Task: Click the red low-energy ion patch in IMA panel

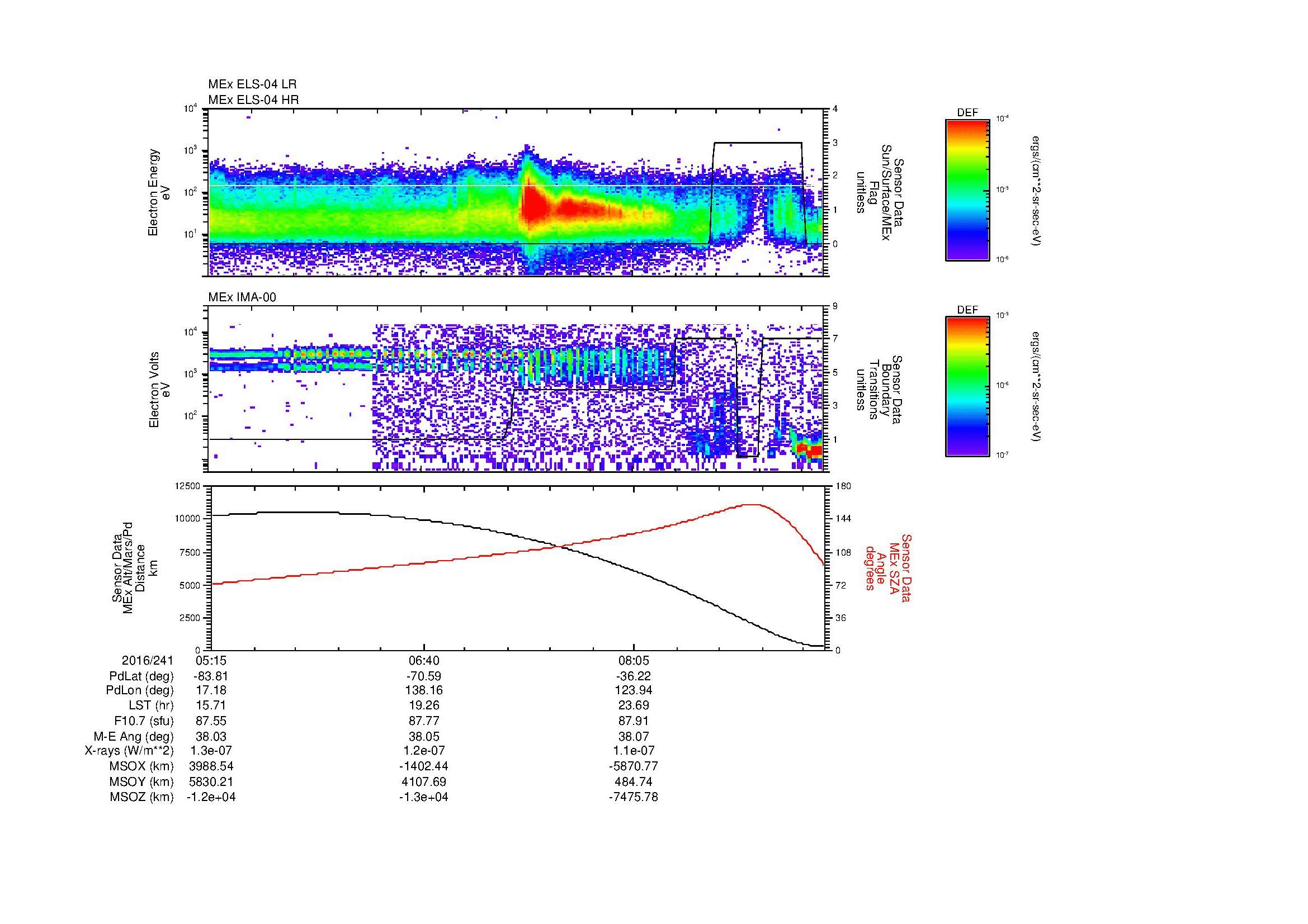Action: pos(810,450)
